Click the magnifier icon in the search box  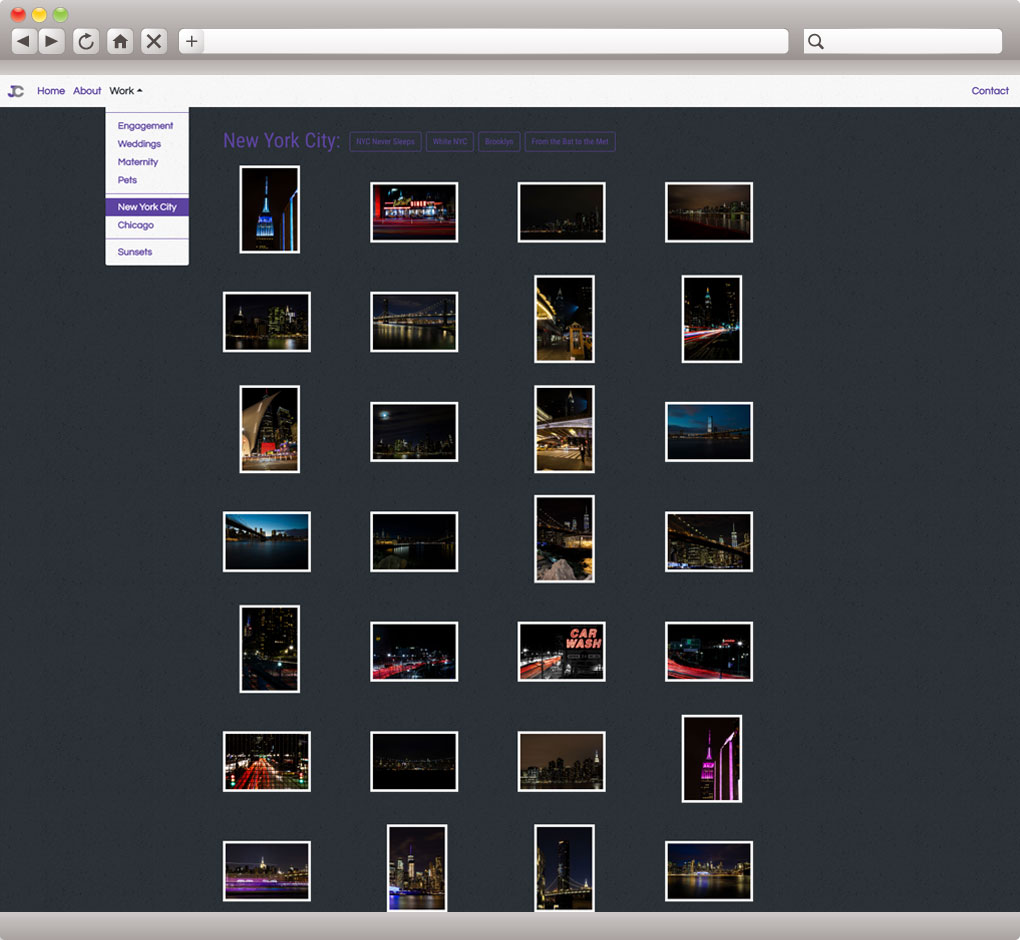[816, 41]
